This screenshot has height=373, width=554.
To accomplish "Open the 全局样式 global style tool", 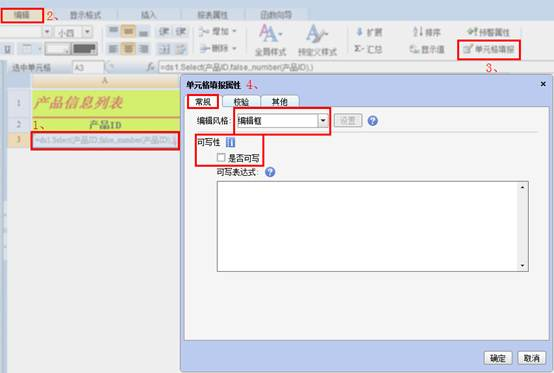I will tap(270, 40).
